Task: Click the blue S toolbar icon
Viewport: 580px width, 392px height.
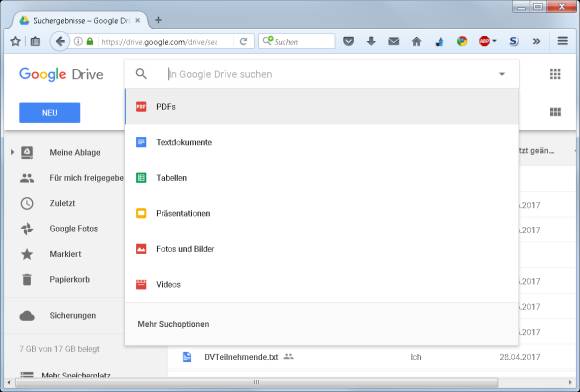Action: point(514,41)
